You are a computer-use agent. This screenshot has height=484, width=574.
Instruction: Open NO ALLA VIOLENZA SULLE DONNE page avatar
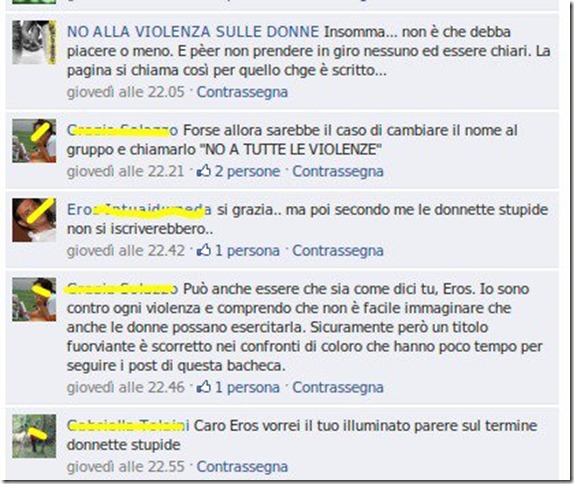[x=34, y=42]
